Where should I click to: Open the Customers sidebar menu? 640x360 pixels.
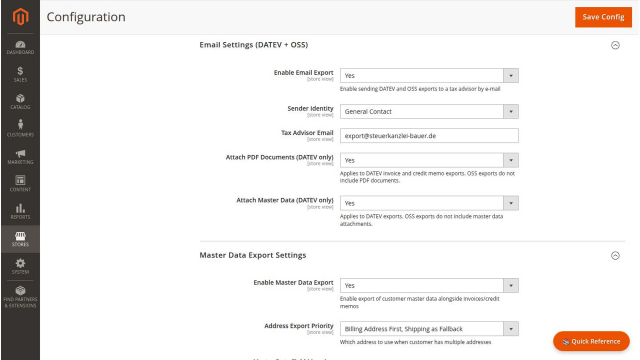20,129
